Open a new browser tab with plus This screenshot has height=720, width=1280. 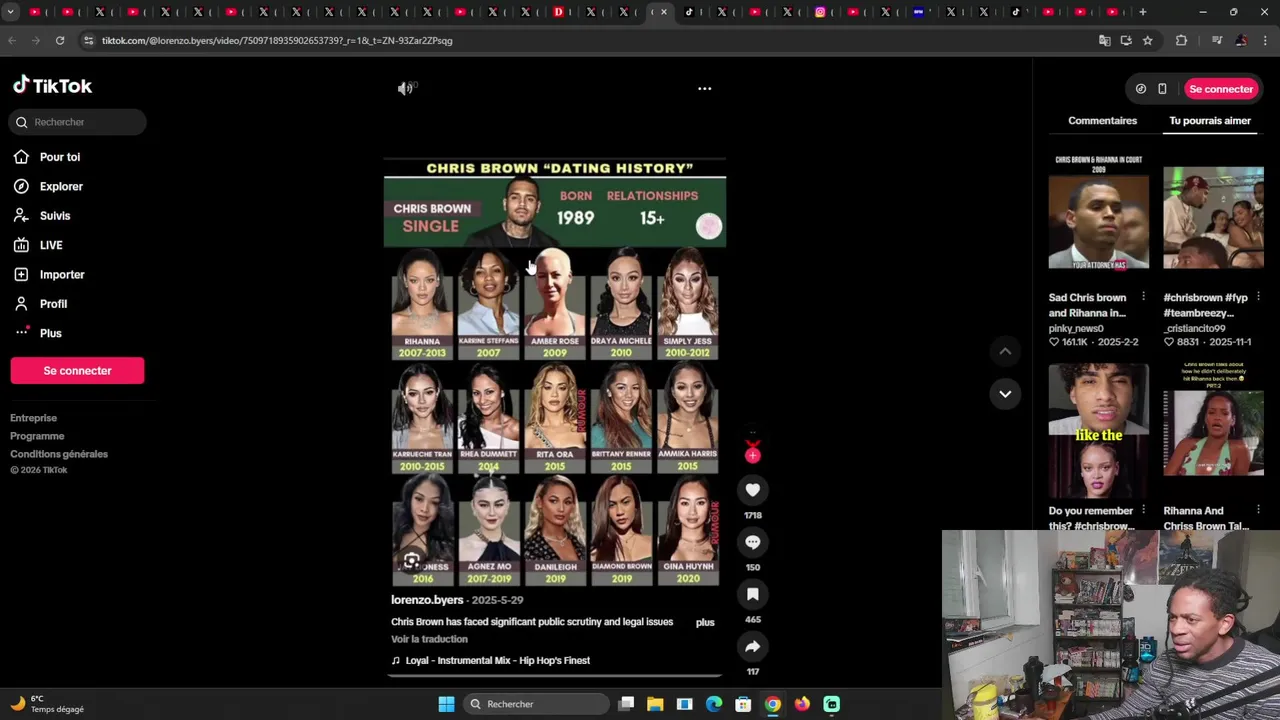[x=1143, y=12]
